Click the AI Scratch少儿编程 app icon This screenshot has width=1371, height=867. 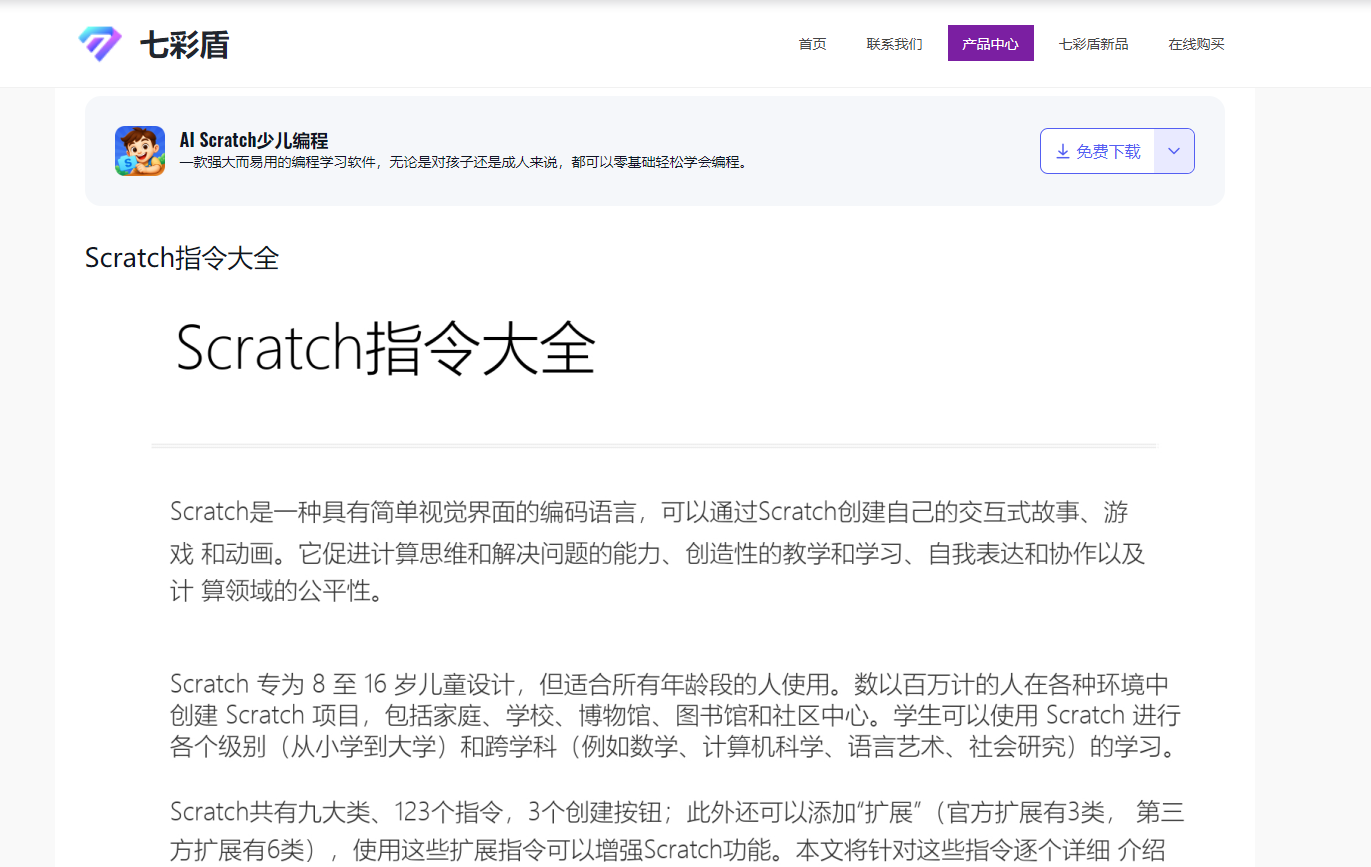140,151
